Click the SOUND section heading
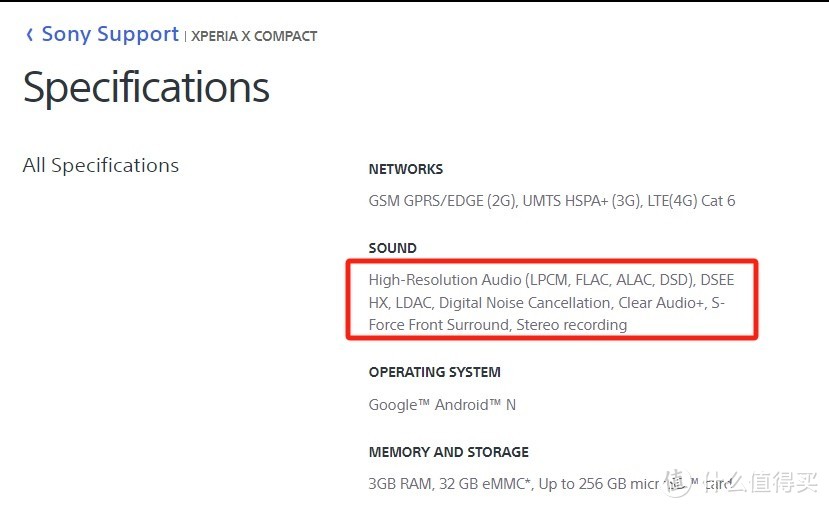The height and width of the screenshot is (508, 829). 392,248
